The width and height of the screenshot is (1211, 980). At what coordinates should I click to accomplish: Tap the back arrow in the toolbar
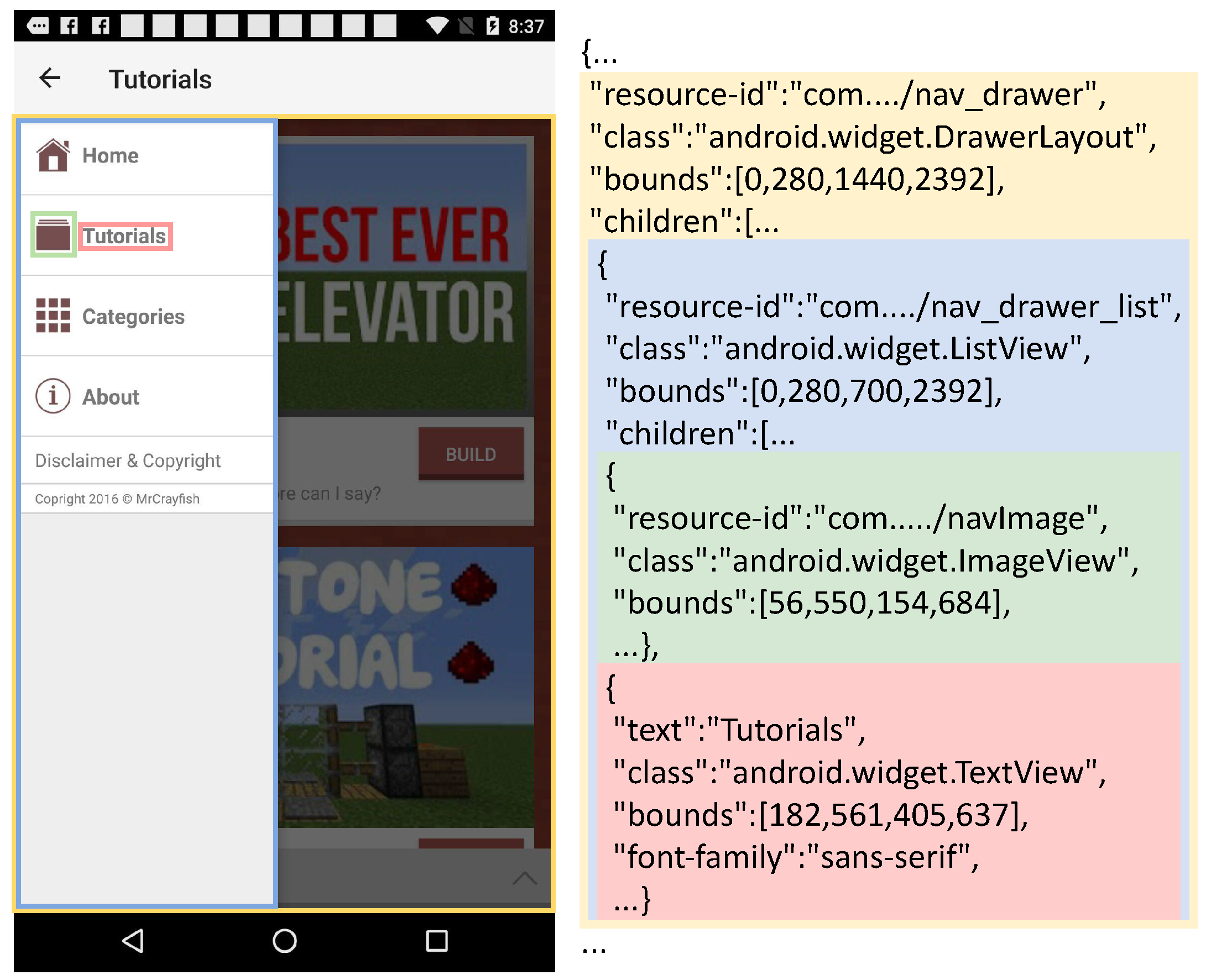pyautogui.click(x=50, y=78)
